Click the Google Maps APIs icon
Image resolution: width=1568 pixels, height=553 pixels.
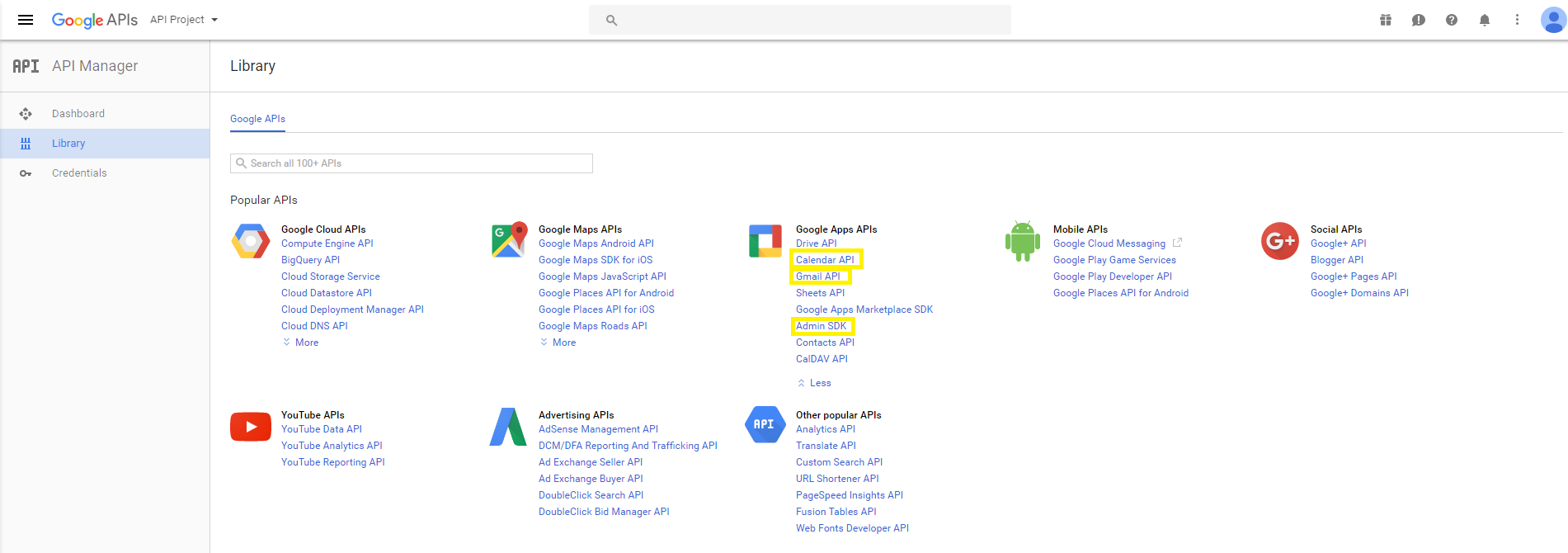click(509, 240)
